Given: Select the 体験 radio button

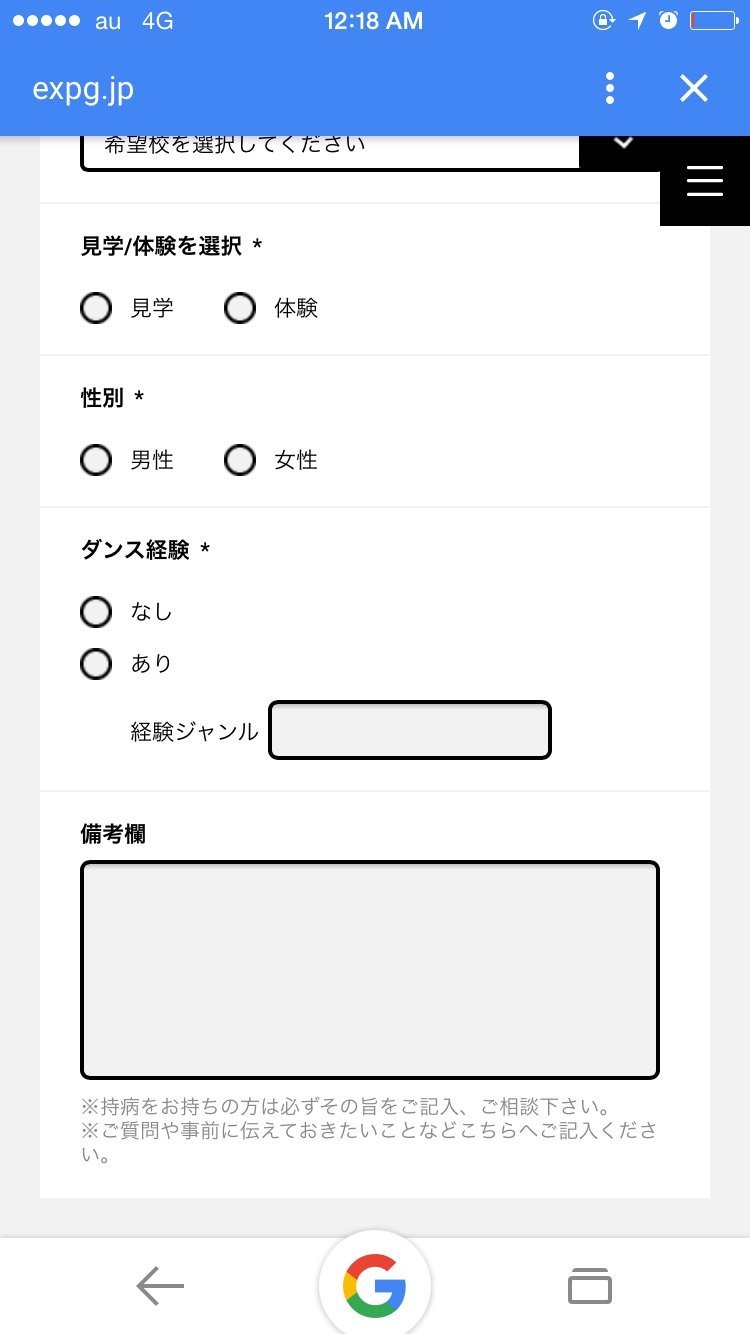Looking at the screenshot, I should pyautogui.click(x=240, y=309).
